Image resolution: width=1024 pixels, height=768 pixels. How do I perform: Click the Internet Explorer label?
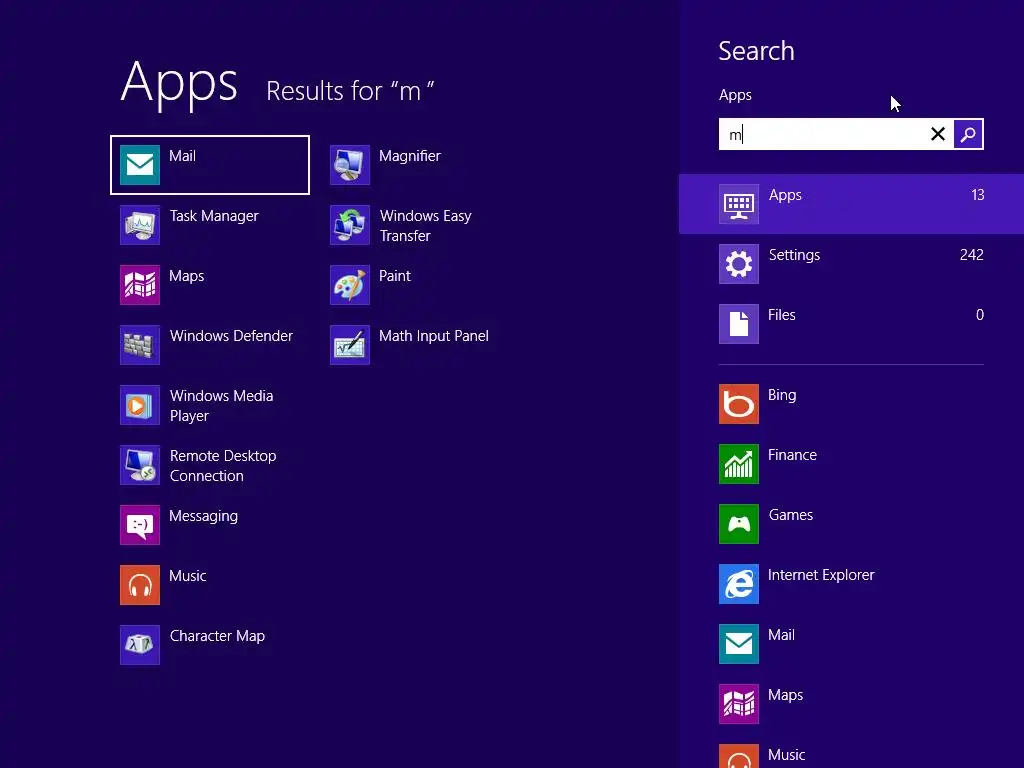point(821,575)
